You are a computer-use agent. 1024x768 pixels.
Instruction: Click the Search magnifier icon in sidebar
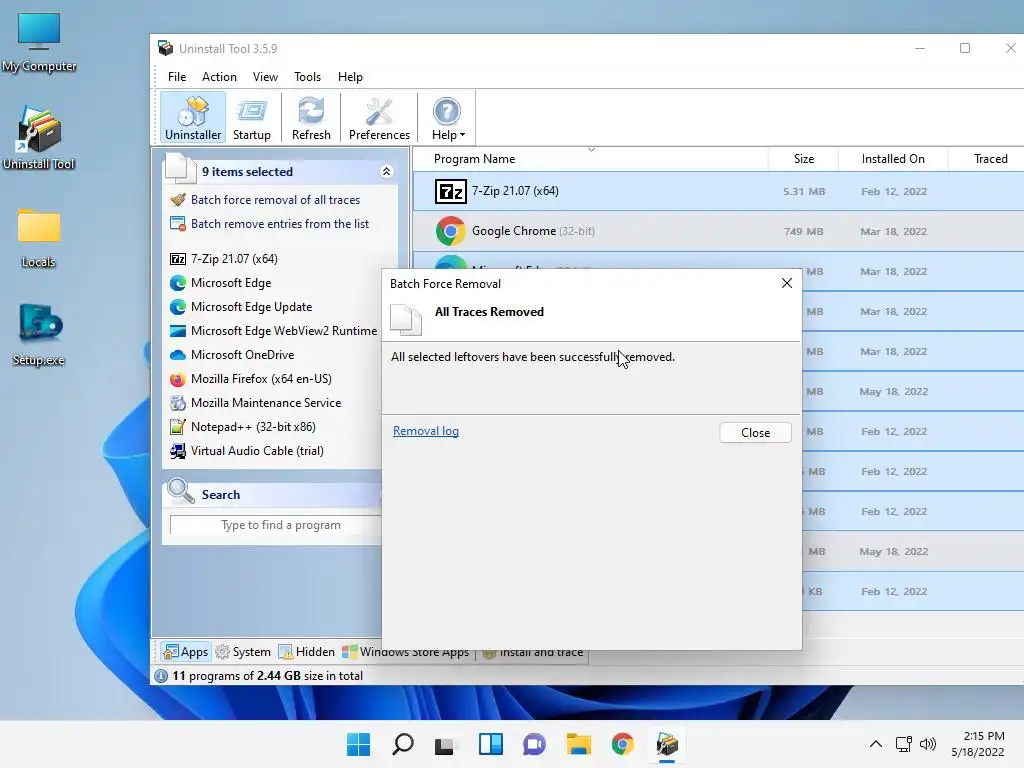click(180, 492)
